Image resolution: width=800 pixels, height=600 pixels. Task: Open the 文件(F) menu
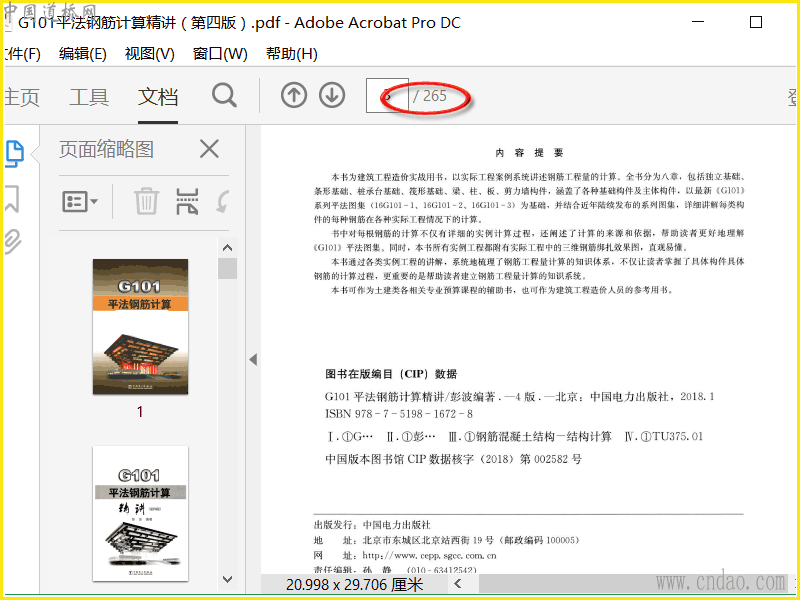(22, 54)
